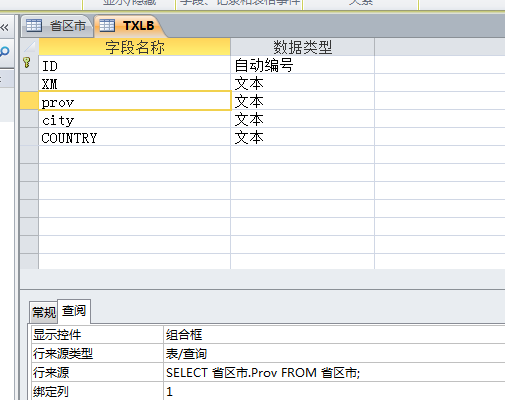Select the row selector for the city field
The width and height of the screenshot is (505, 400).
29,119
